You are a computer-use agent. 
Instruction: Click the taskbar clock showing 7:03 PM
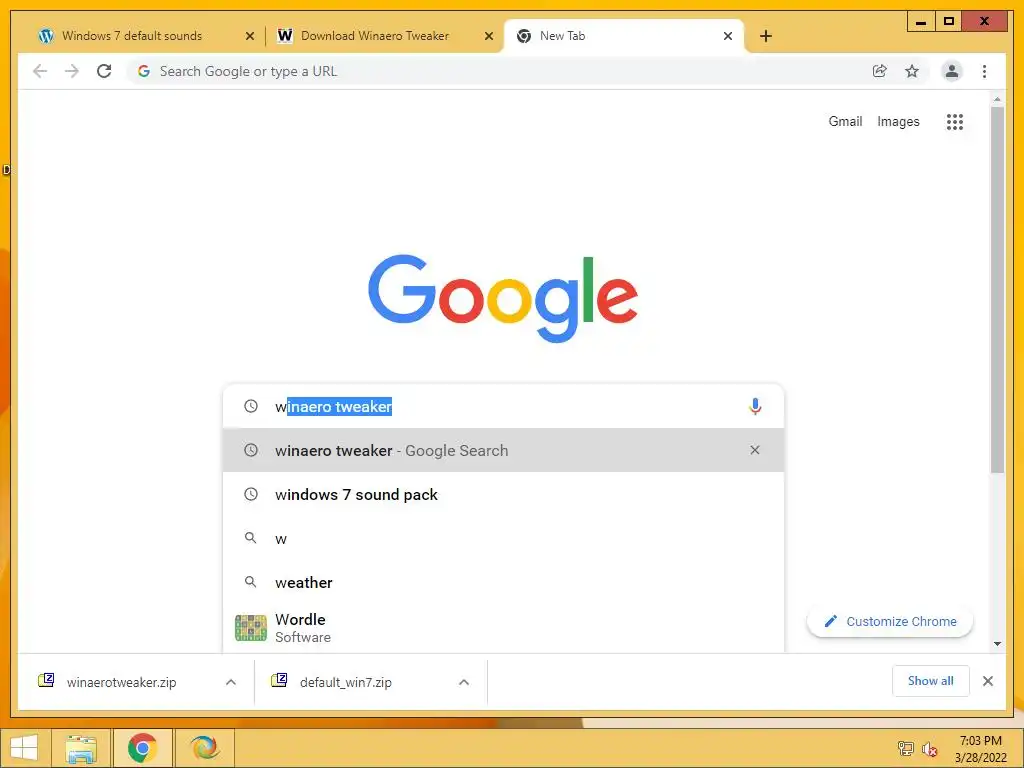click(980, 748)
